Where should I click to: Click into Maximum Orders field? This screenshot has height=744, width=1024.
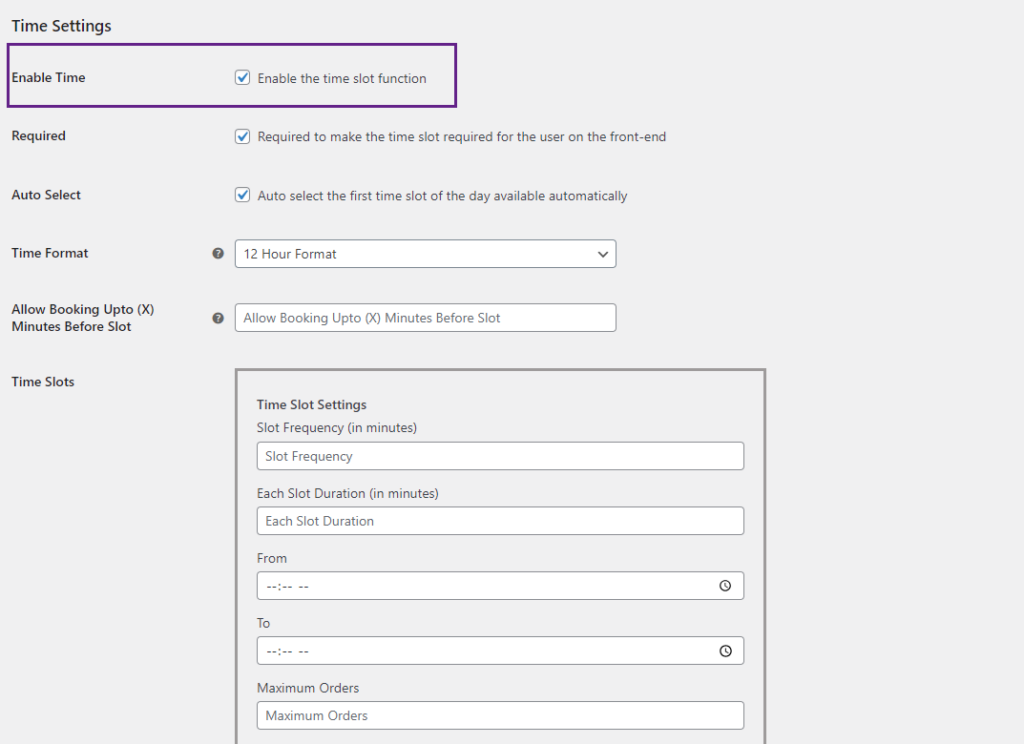point(500,715)
